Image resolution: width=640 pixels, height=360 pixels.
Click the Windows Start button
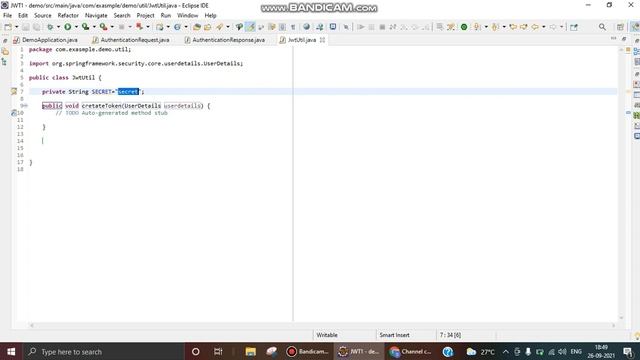tap(11, 351)
